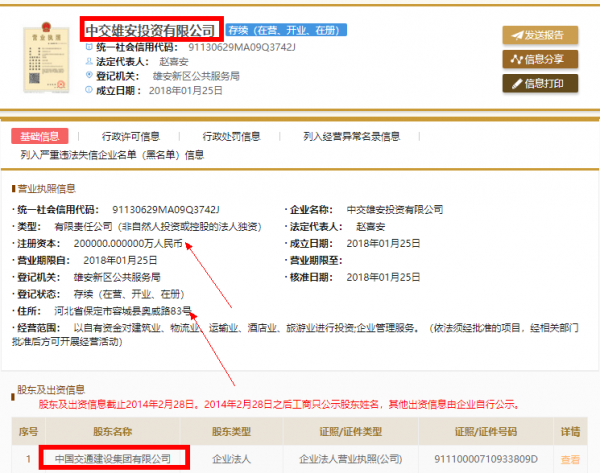Click the 详情 column header
Screen dimensions: 600x473
tap(570, 432)
